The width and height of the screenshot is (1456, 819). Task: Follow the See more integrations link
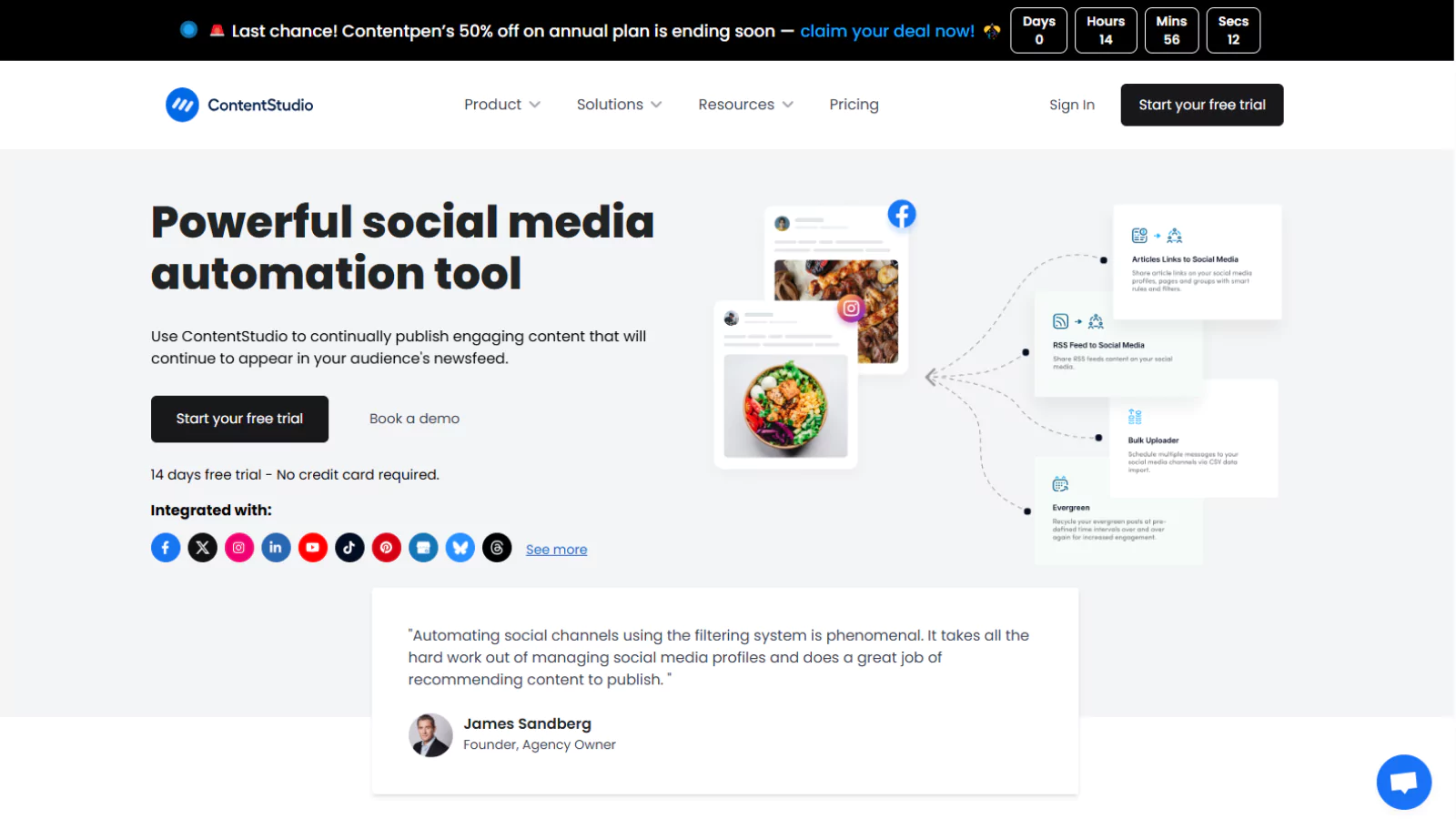point(556,550)
